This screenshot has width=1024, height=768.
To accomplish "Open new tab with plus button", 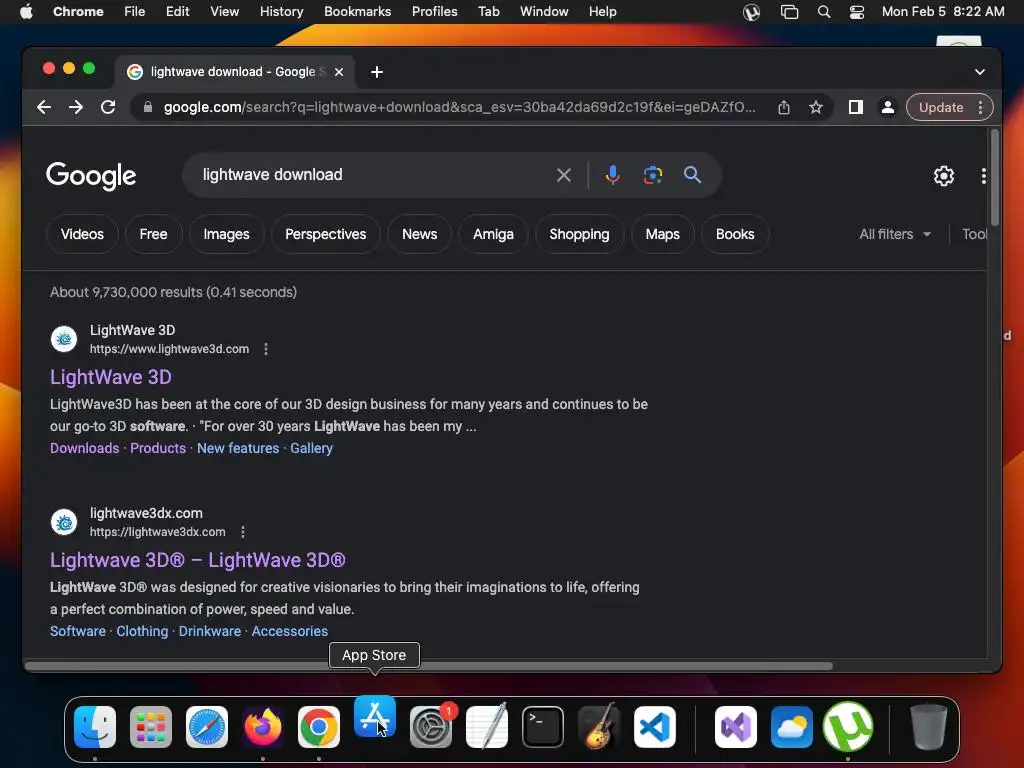I will point(377,72).
